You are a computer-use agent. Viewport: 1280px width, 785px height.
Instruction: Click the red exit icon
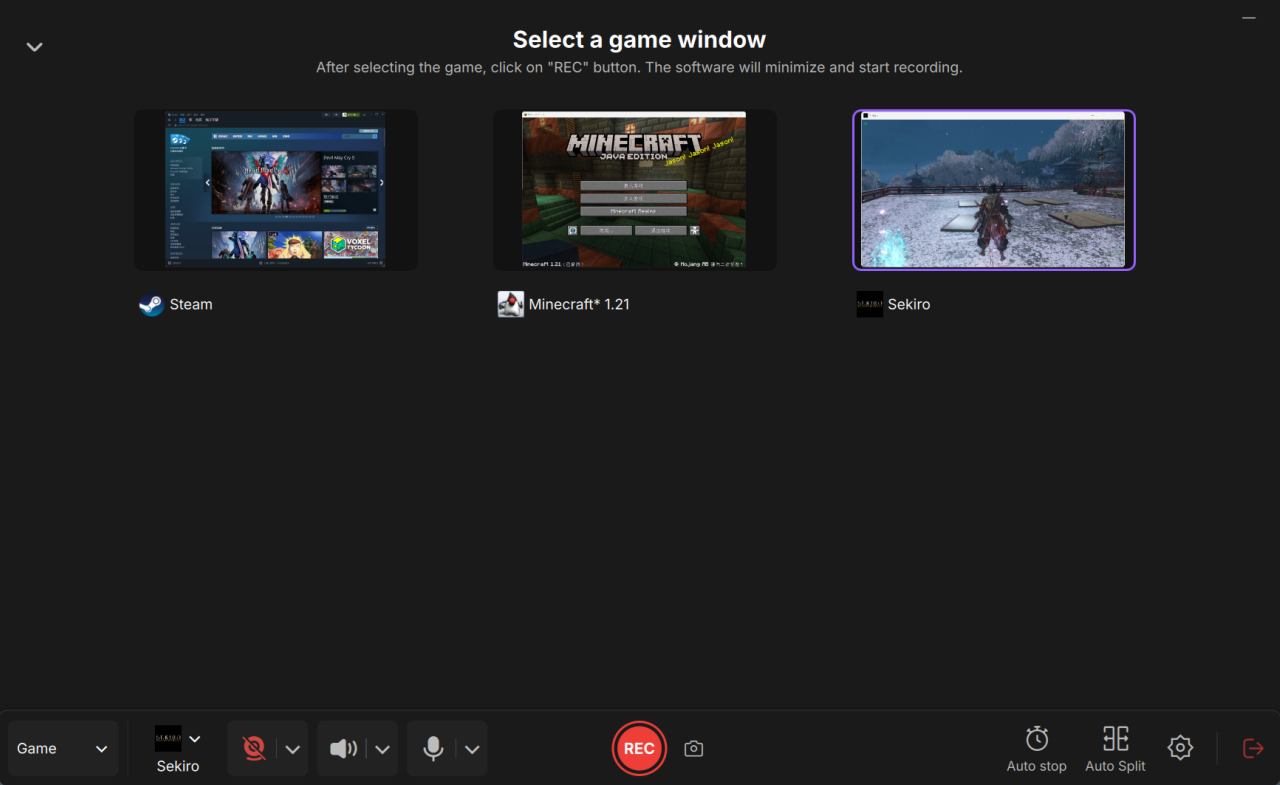tap(1253, 748)
